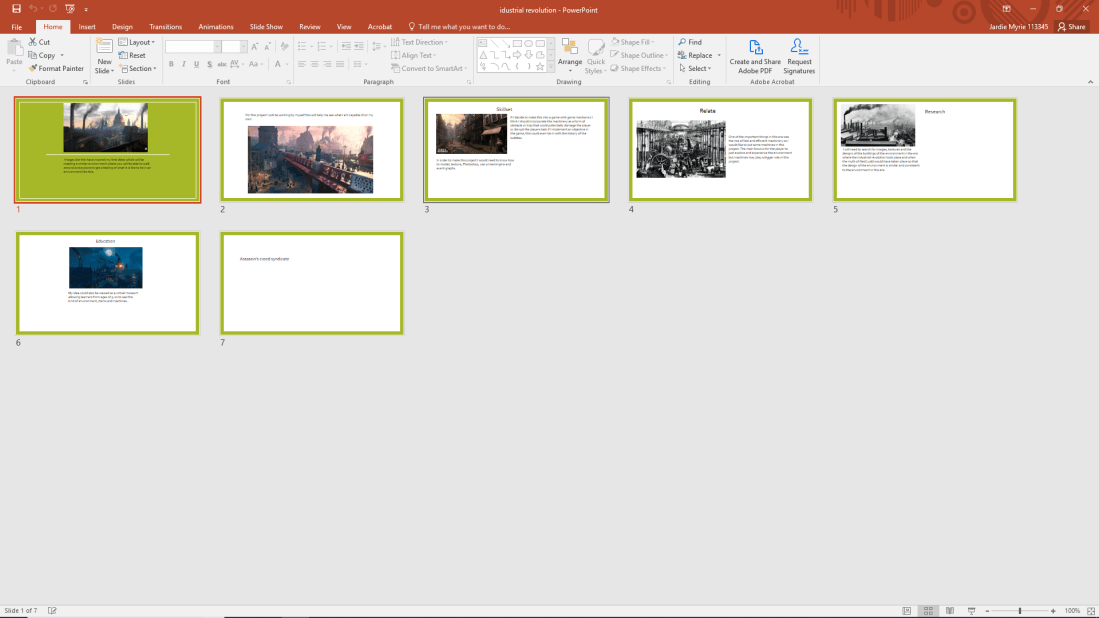Expand the Layout dropdown
The width and height of the screenshot is (1099, 618).
[139, 42]
